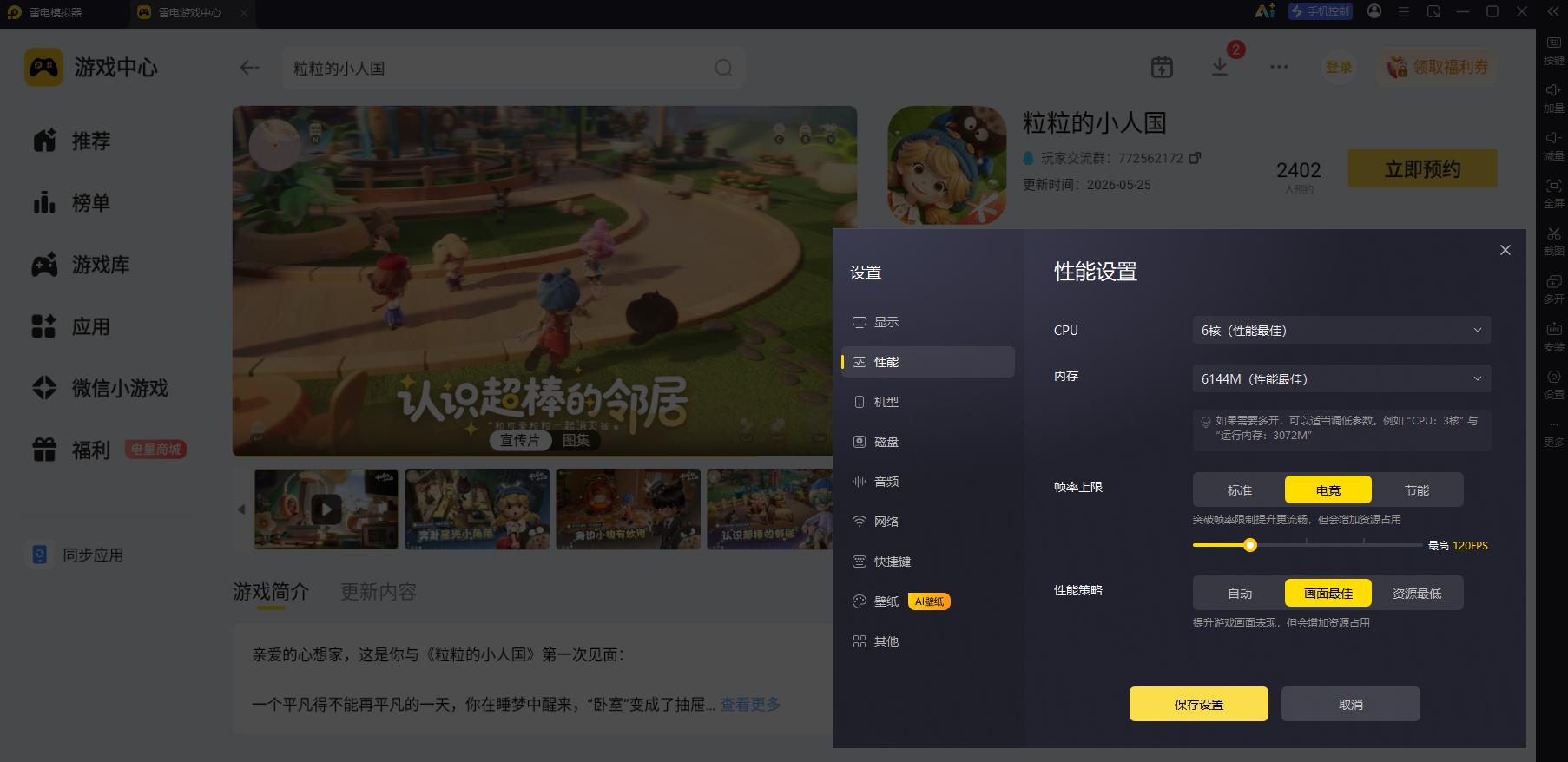
Task: Set frame rate limit to 节能
Action: click(1416, 489)
